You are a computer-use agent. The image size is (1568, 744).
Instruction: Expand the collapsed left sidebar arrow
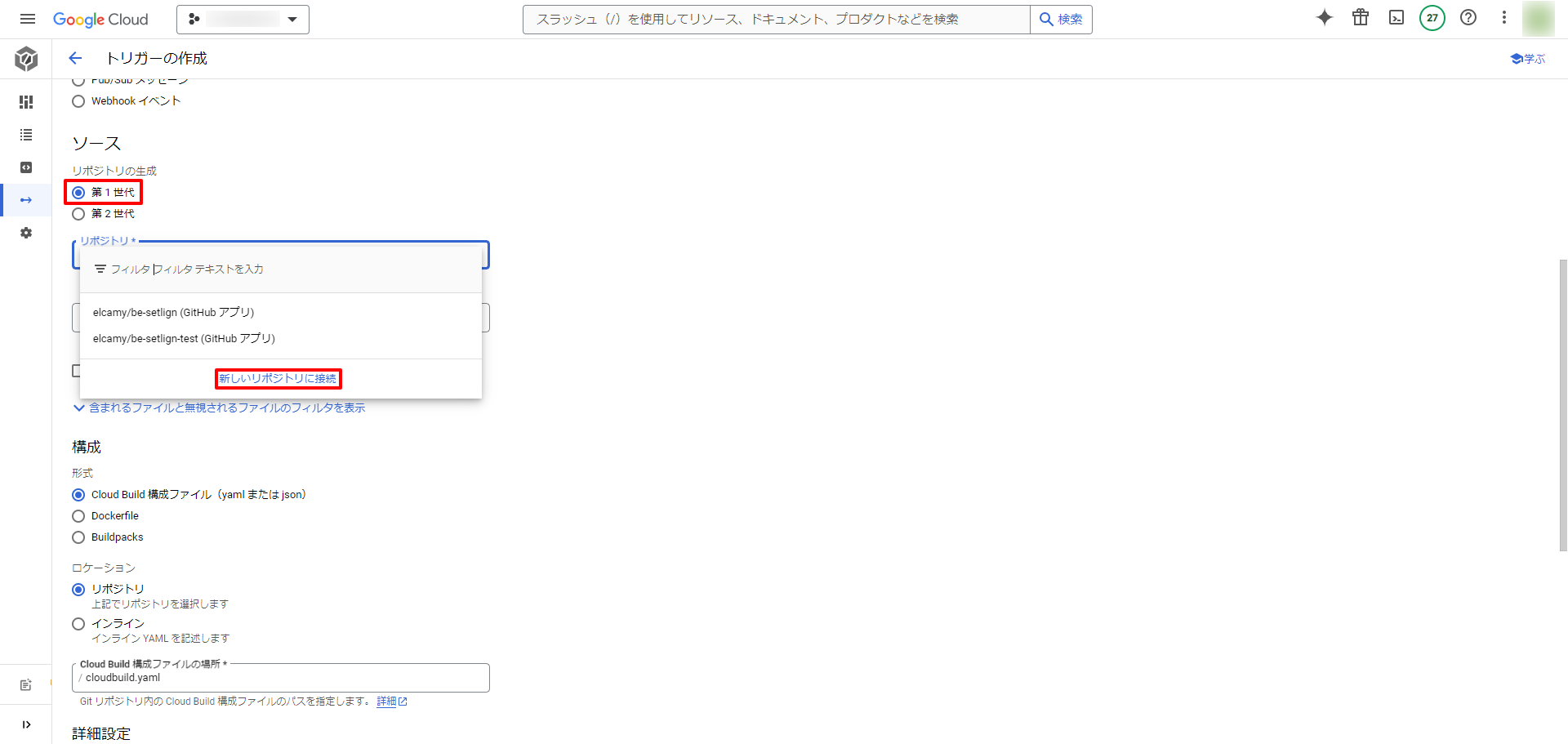tap(26, 724)
